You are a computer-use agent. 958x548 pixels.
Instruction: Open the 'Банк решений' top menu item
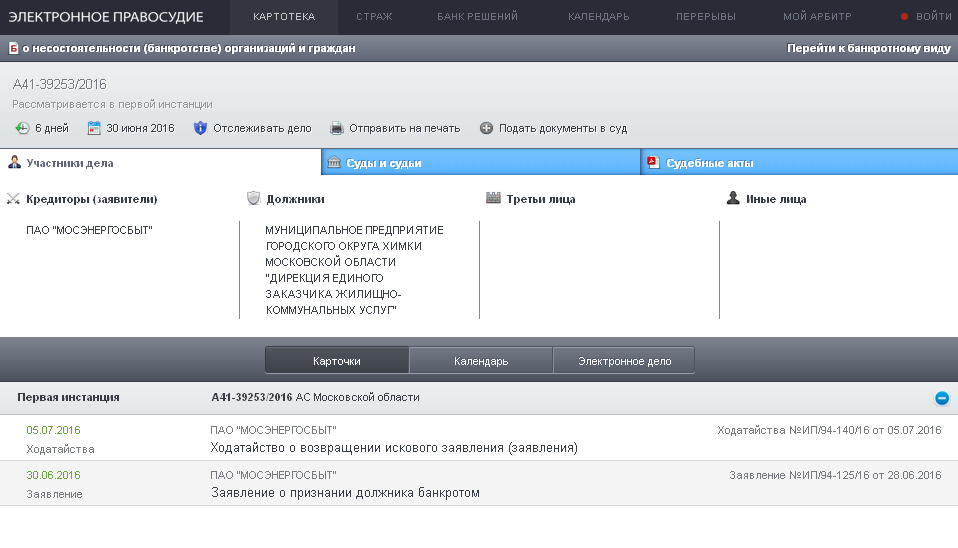[477, 17]
